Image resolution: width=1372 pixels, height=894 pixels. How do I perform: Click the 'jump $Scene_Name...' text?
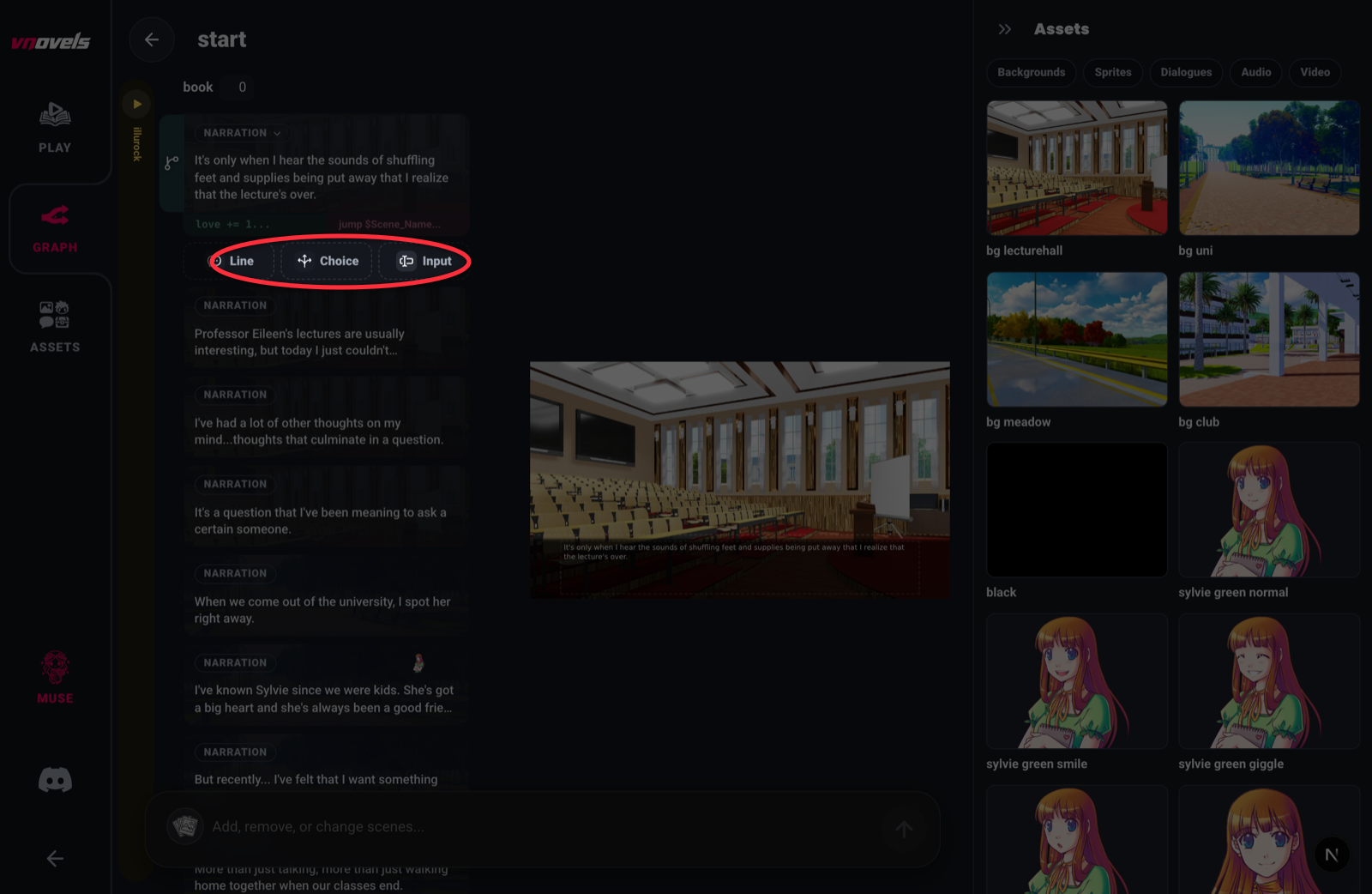pos(389,224)
